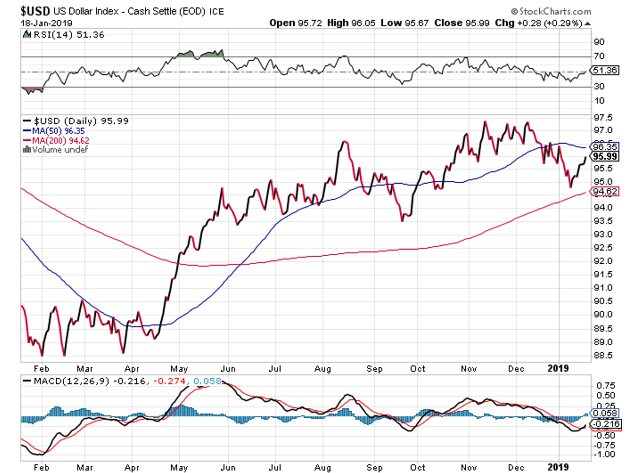This screenshot has width=629, height=473.
Task: Click the 95.99 last price tag
Action: (x=603, y=156)
